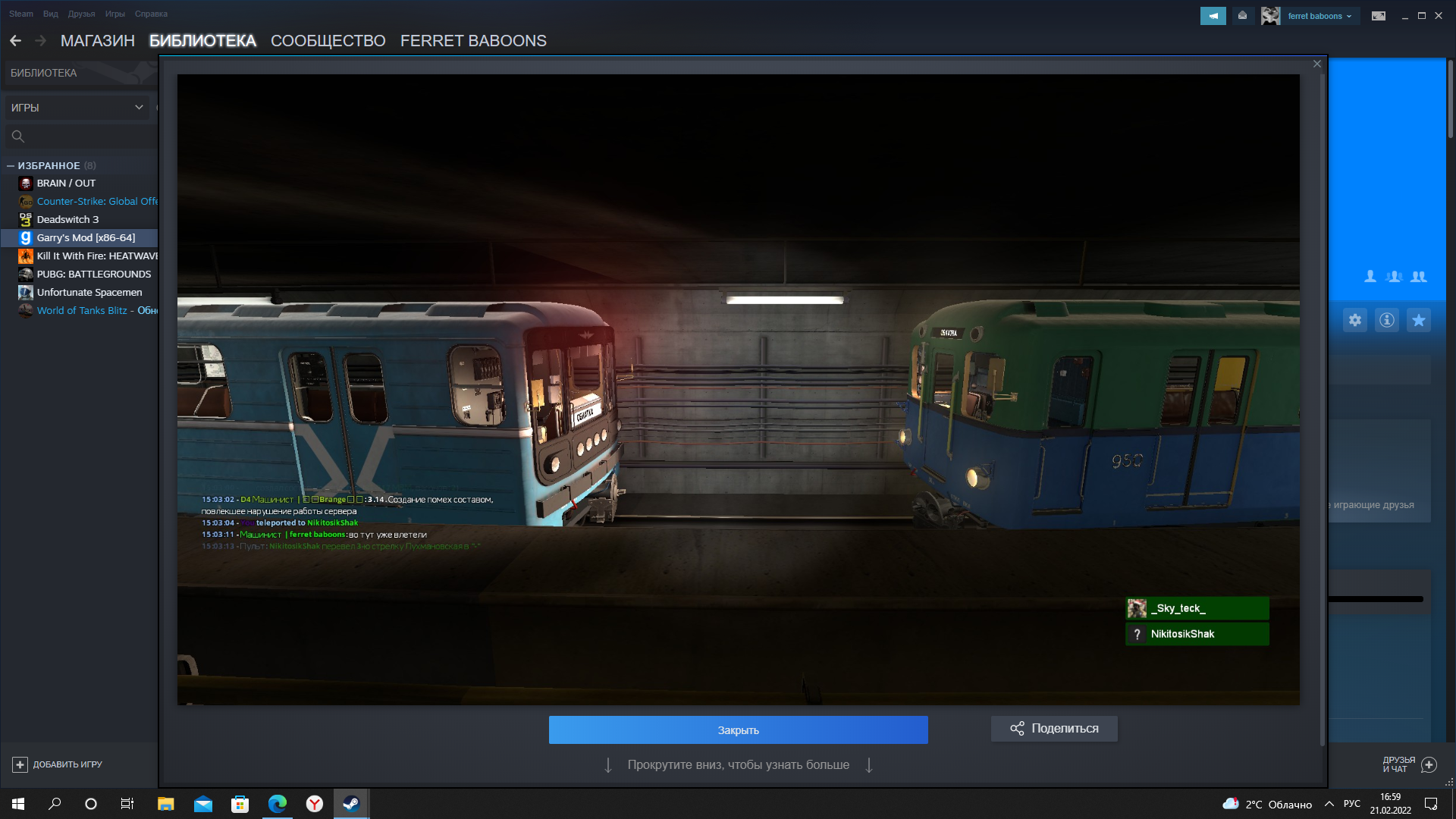1456x819 pixels.
Task: Click the game settings gear icon
Action: [1355, 320]
